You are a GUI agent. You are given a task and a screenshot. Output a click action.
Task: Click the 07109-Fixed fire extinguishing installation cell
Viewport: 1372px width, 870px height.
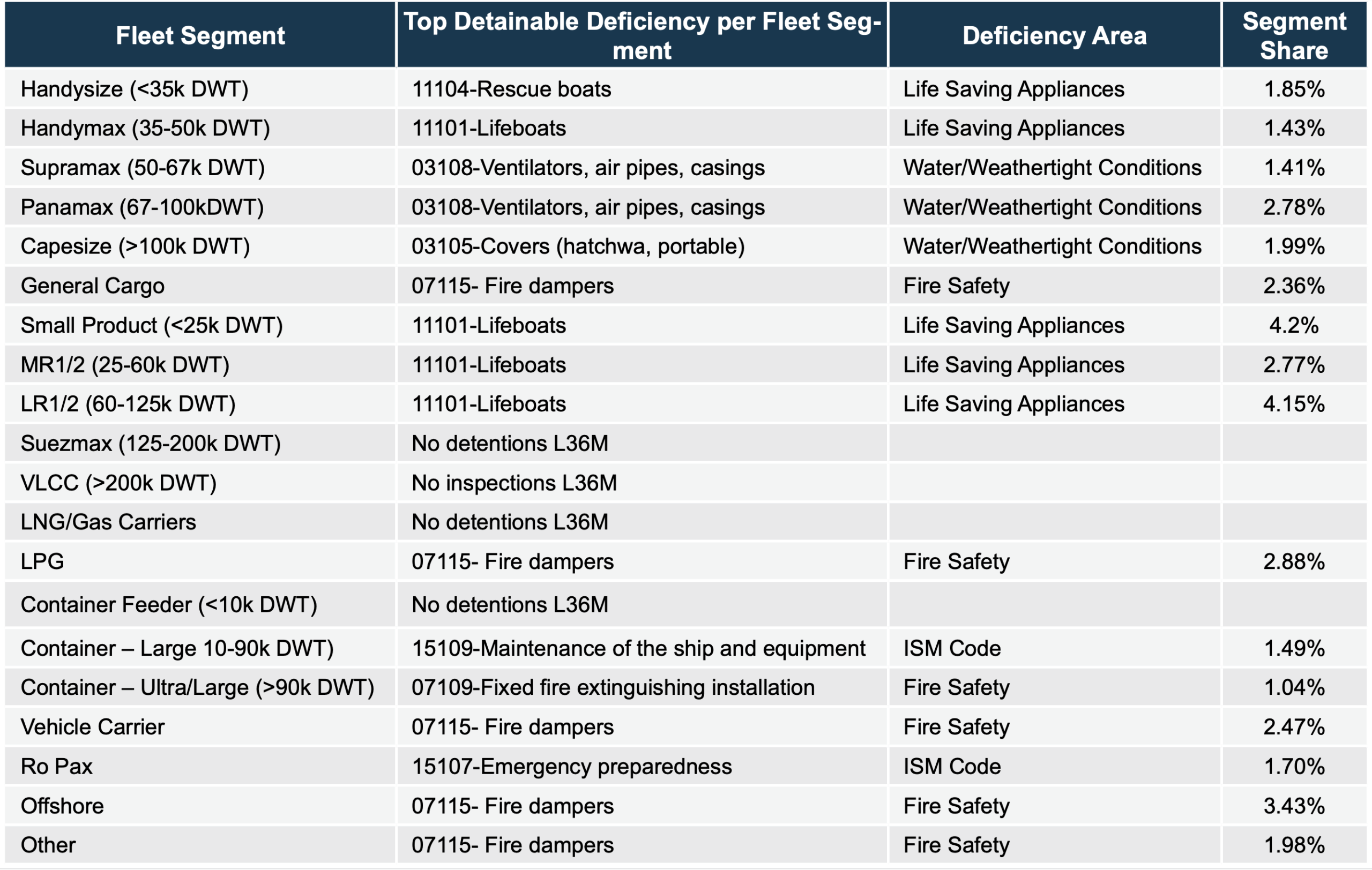[613, 688]
